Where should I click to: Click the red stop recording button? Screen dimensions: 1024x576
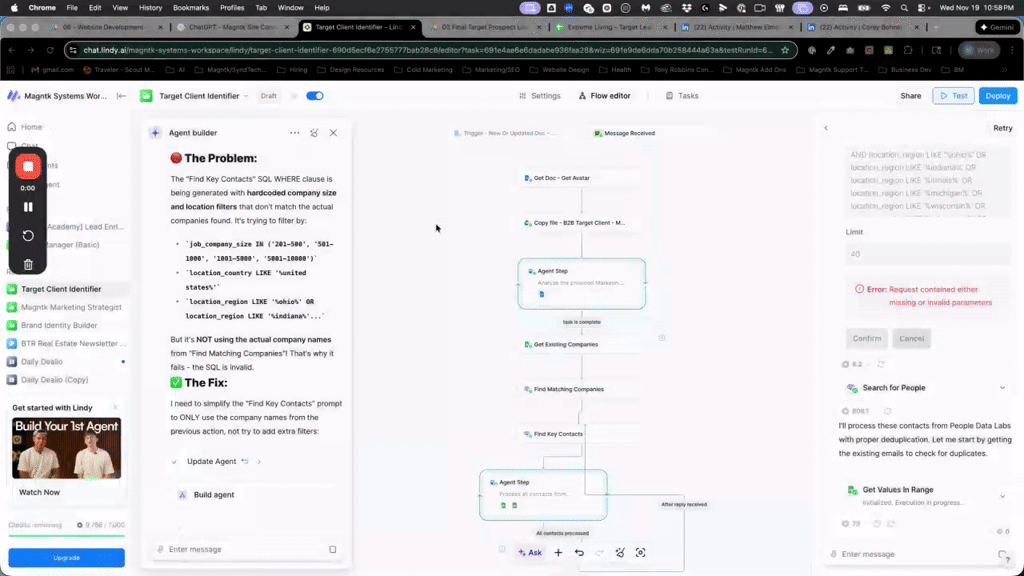[28, 167]
